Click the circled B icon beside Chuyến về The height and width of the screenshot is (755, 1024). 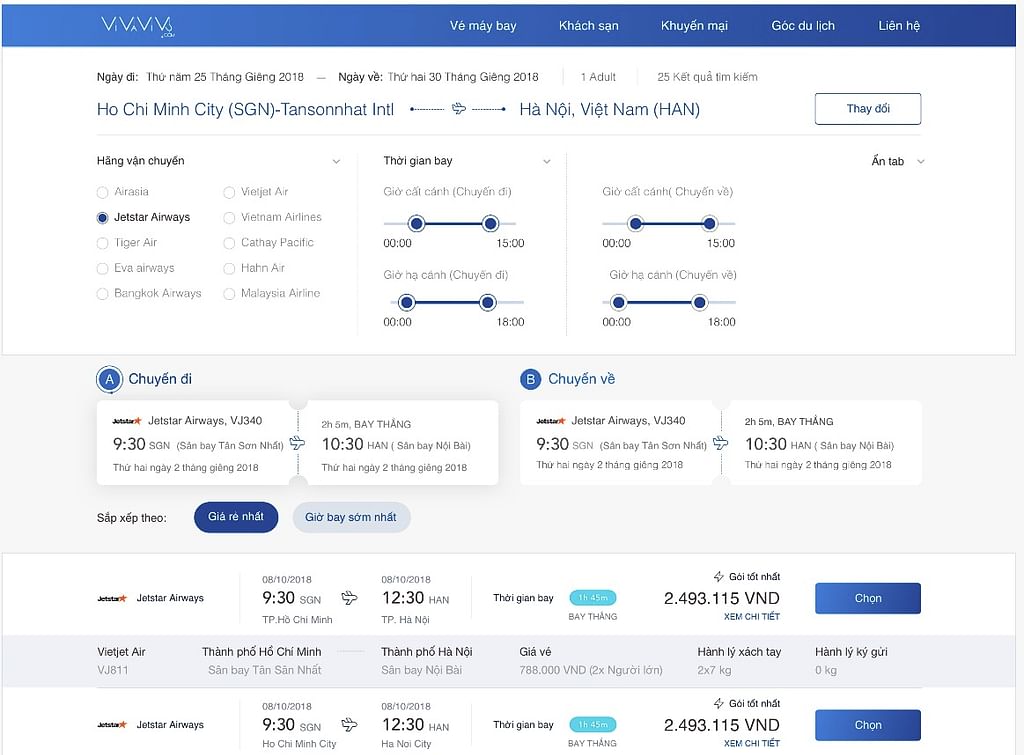[x=530, y=380]
